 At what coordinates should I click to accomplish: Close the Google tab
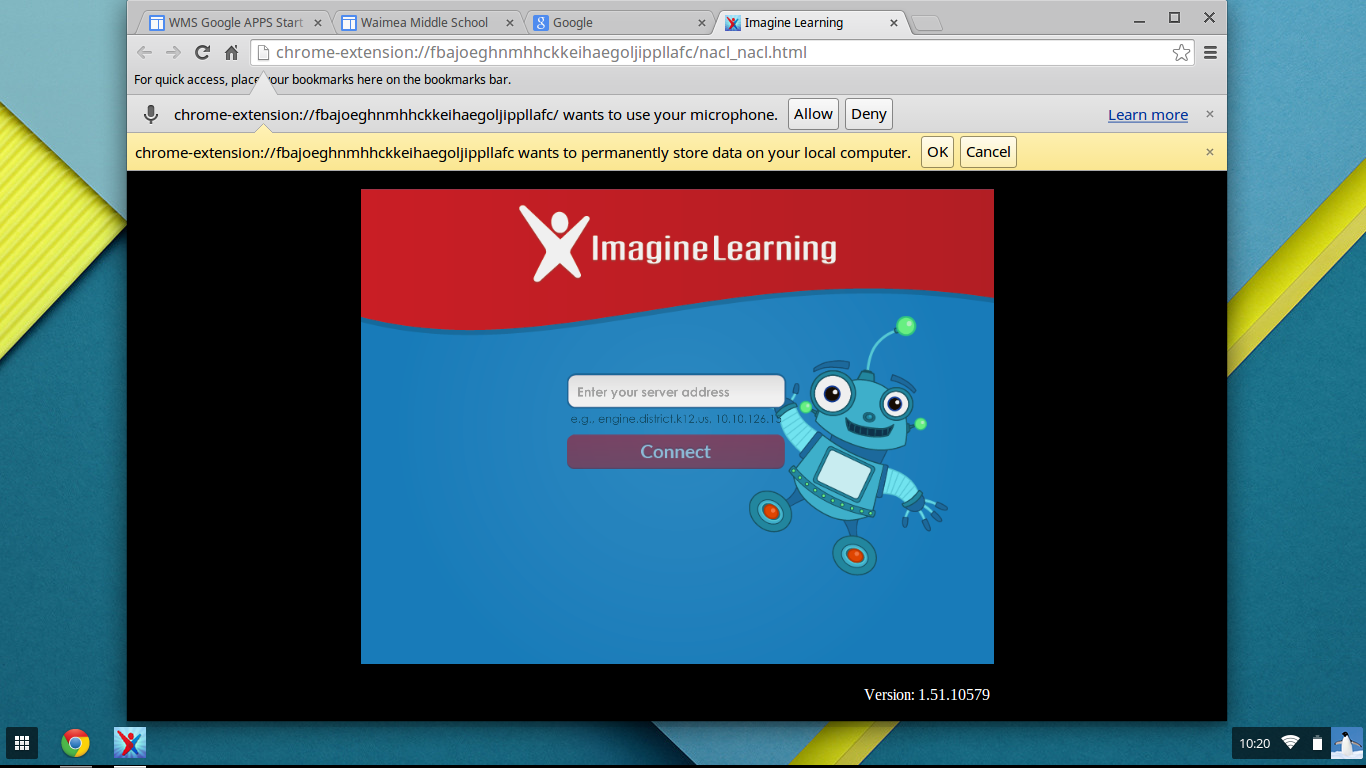[701, 23]
